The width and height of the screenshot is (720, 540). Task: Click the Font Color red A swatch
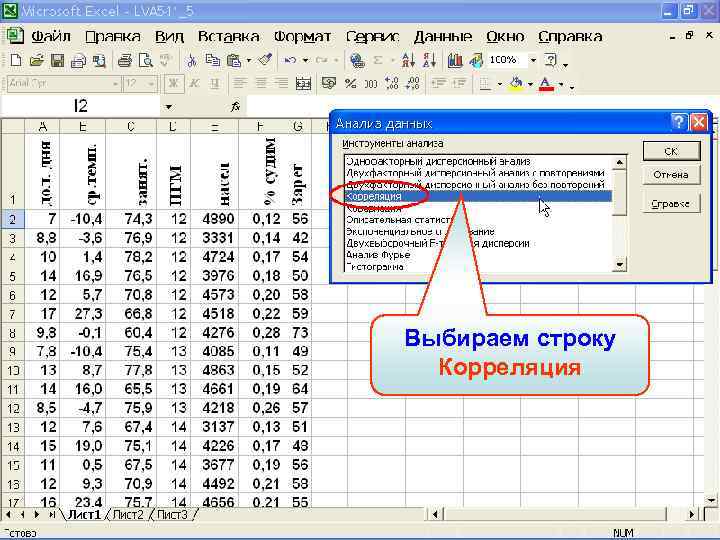(x=546, y=84)
